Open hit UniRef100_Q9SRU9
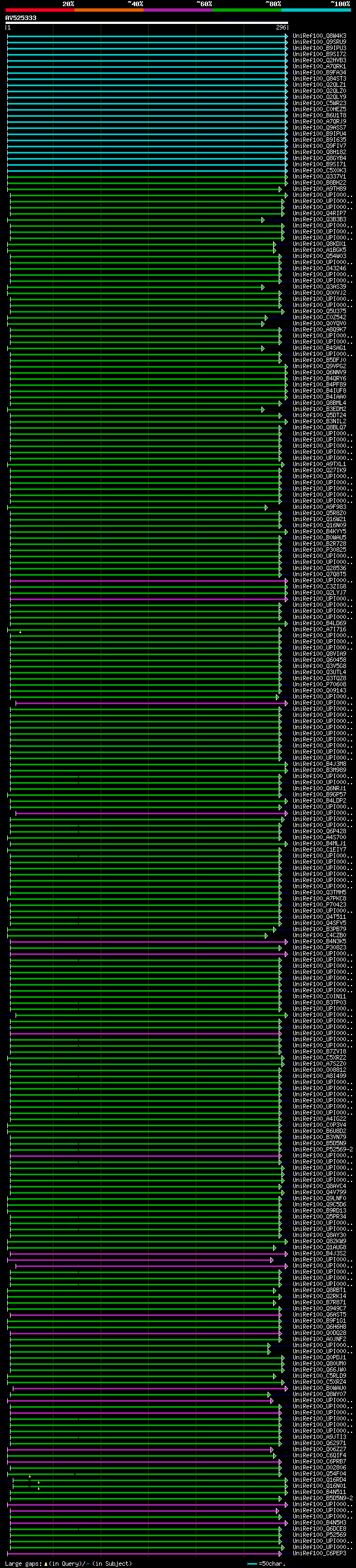Image resolution: width=356 pixels, height=1568 pixels. click(x=319, y=42)
